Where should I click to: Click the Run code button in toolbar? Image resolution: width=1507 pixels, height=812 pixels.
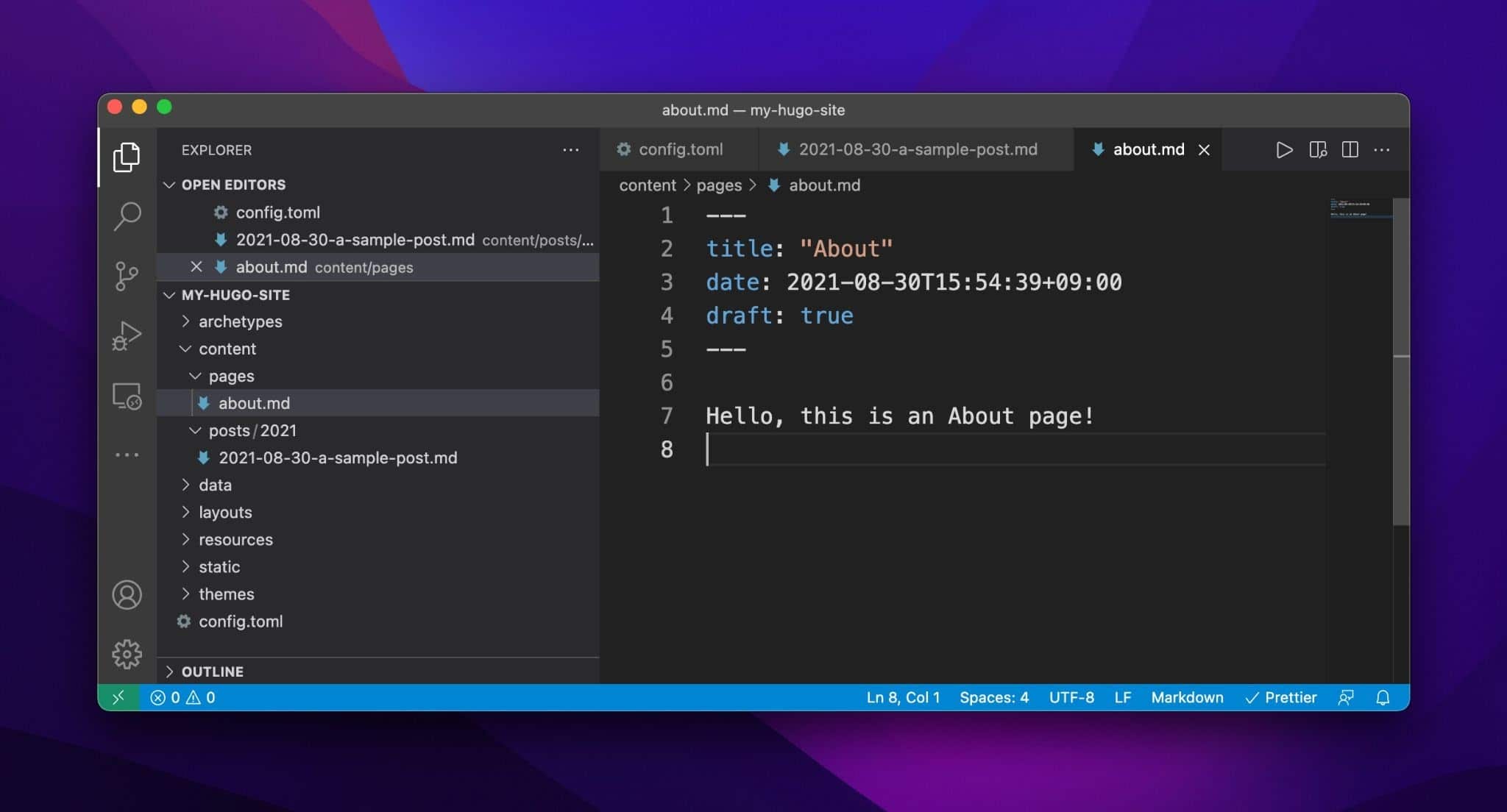[1283, 149]
